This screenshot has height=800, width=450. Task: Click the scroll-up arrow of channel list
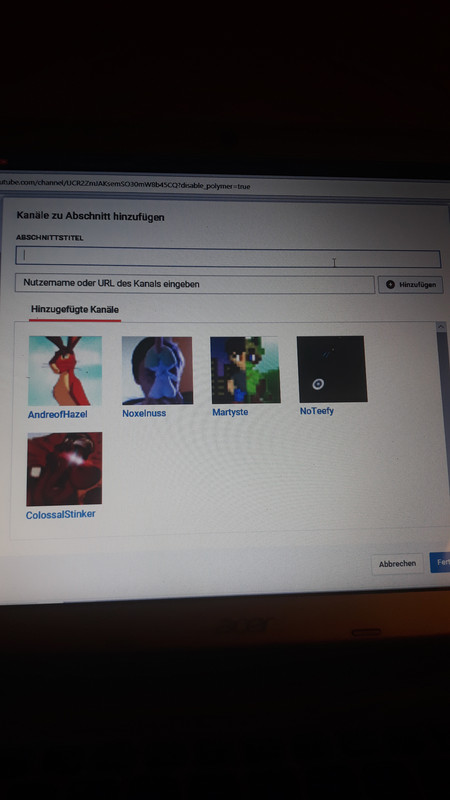[441, 327]
